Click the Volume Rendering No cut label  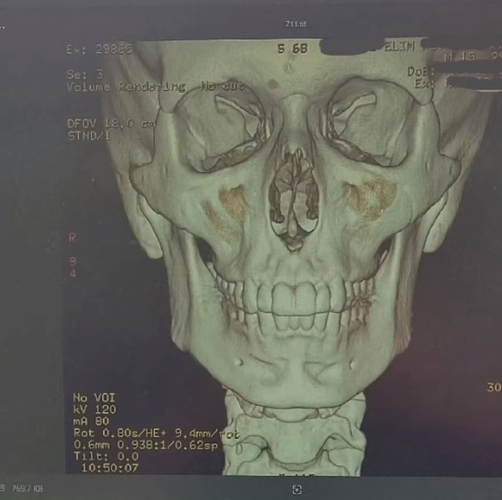(x=155, y=87)
